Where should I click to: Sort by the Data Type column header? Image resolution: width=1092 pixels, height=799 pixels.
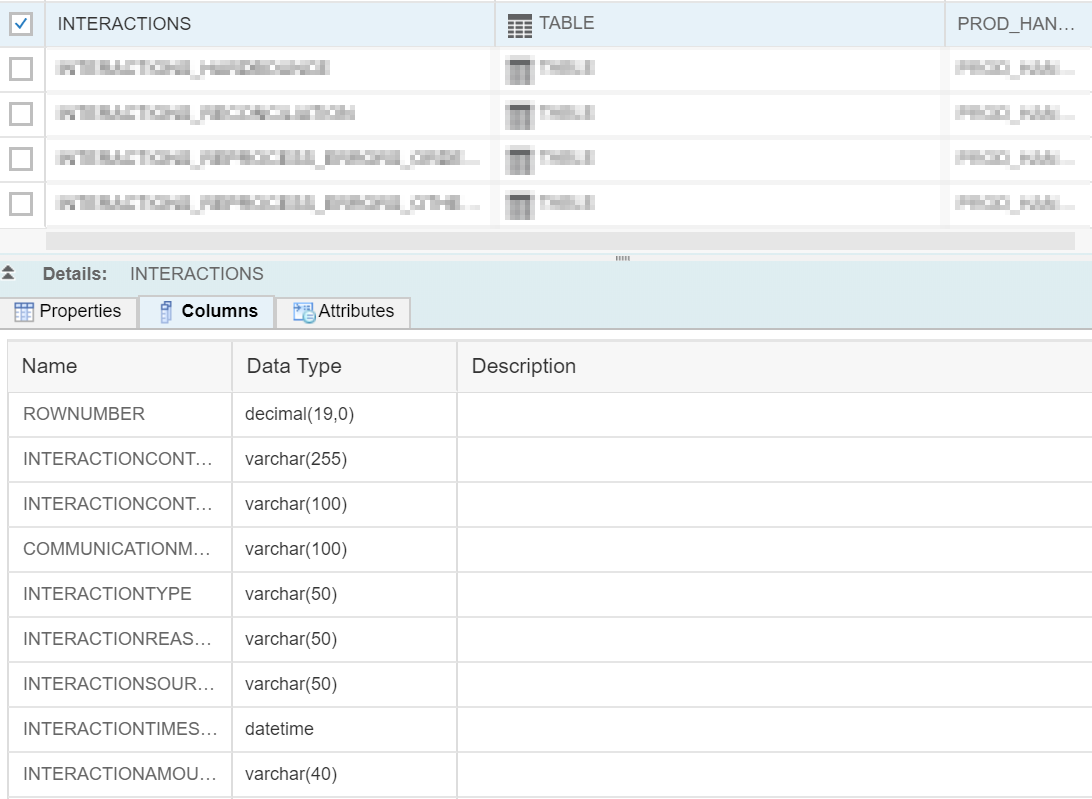point(294,366)
